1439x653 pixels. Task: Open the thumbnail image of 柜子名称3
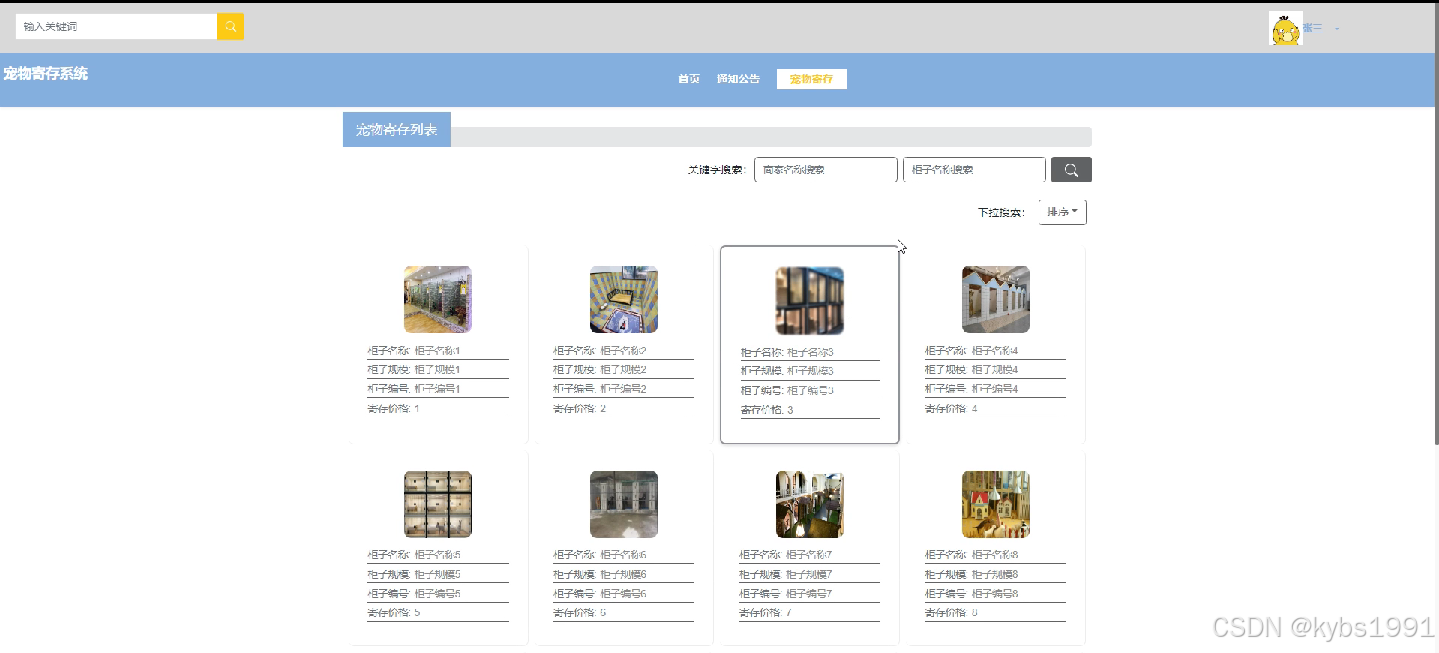pyautogui.click(x=810, y=300)
